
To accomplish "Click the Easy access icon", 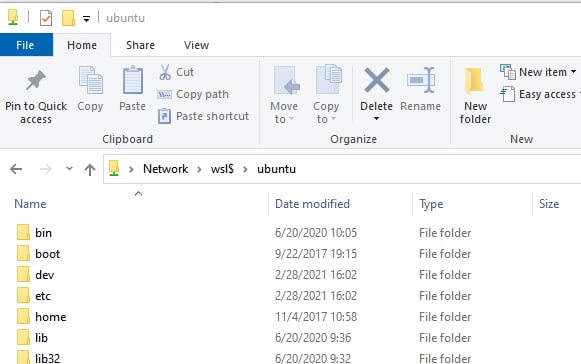I will (x=508, y=94).
